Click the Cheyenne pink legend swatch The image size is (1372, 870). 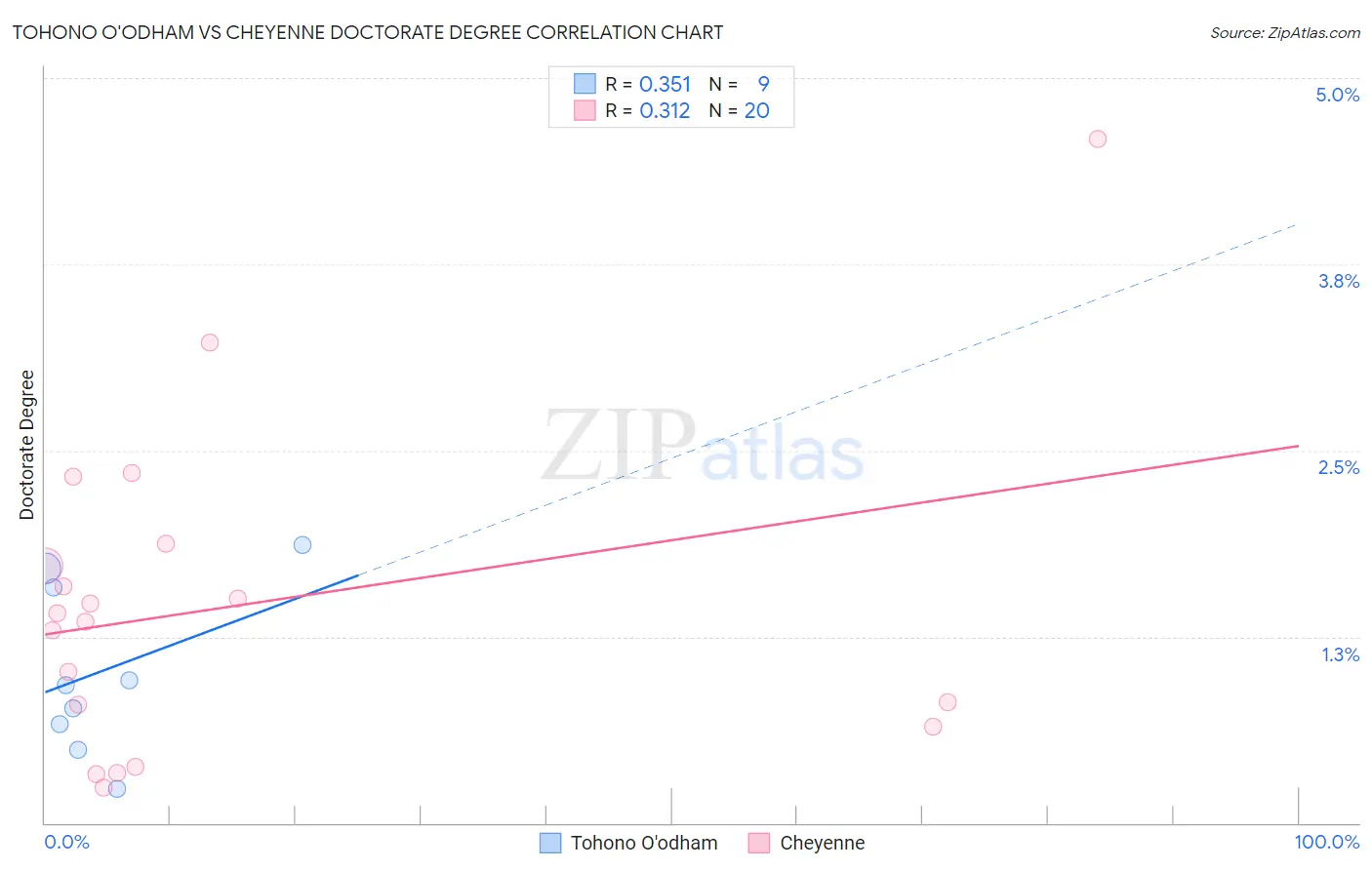759,843
